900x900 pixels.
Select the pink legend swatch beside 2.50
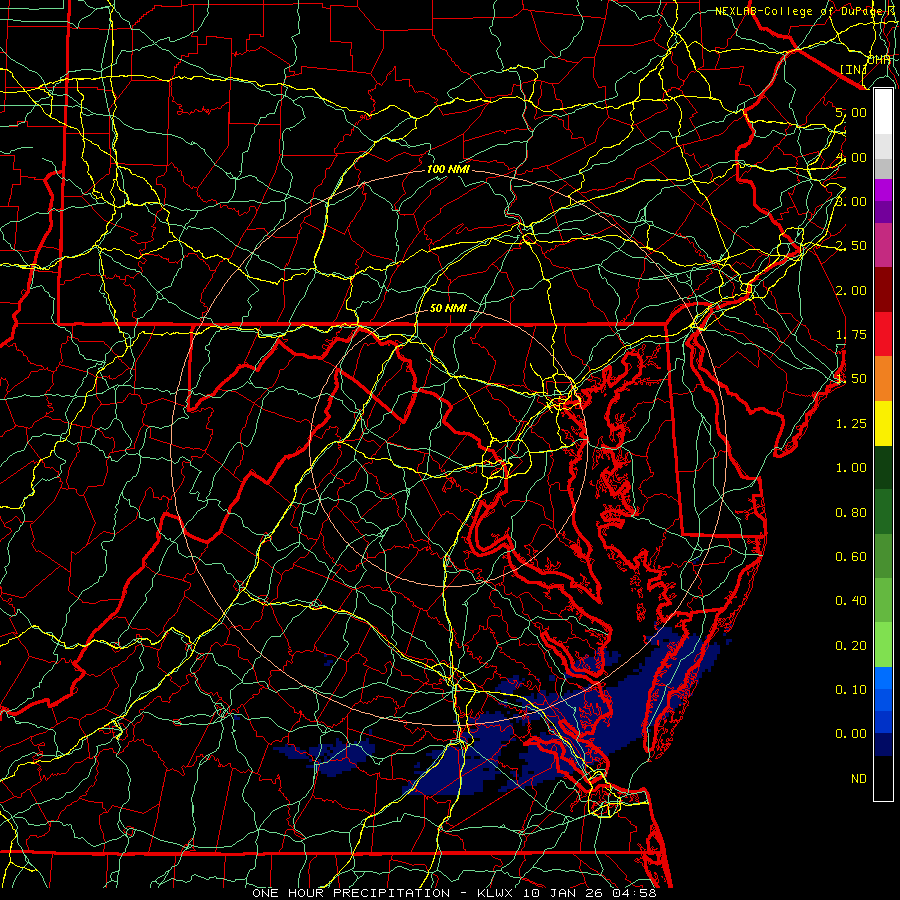(x=883, y=245)
